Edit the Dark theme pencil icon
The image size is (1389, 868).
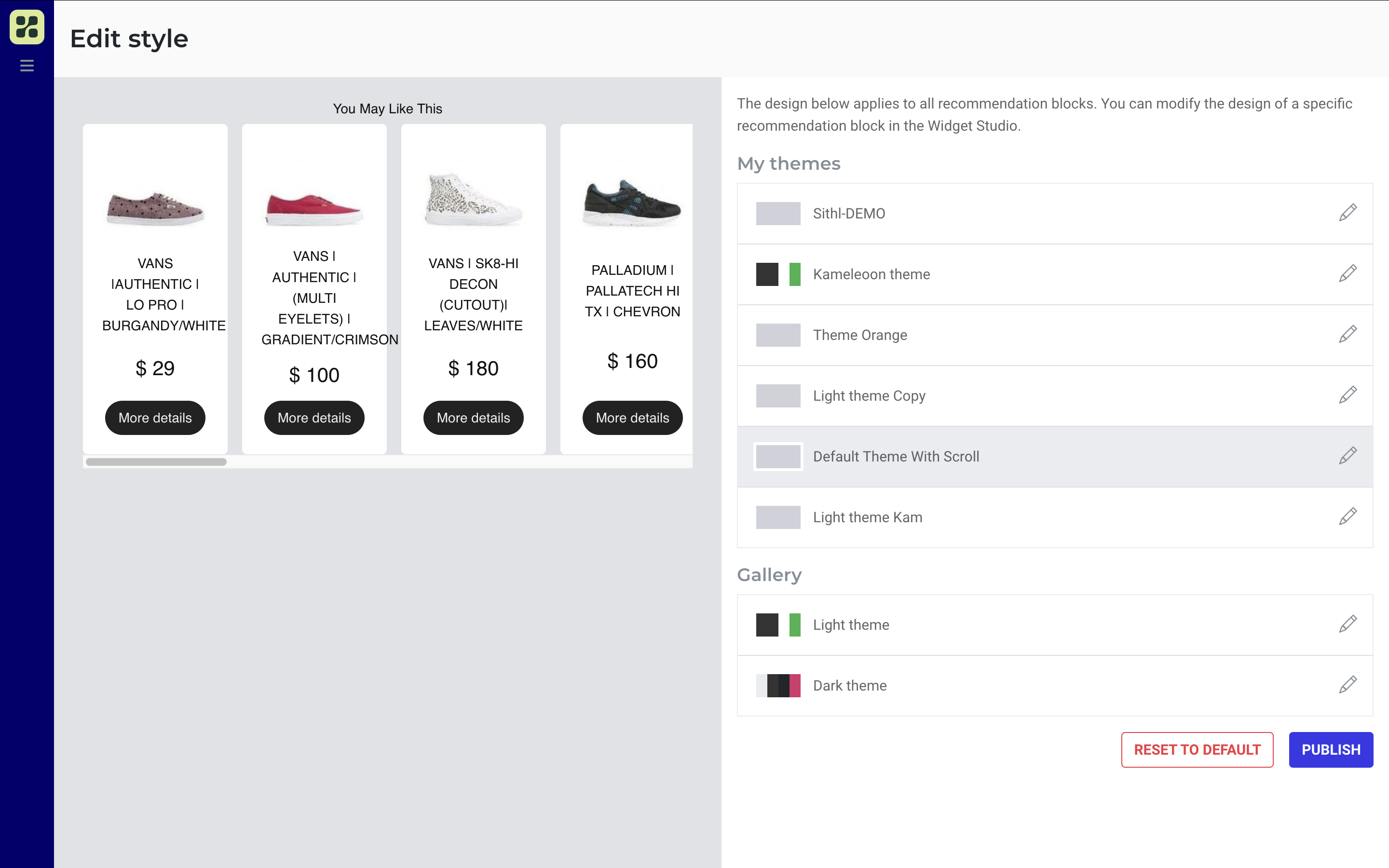(x=1348, y=685)
